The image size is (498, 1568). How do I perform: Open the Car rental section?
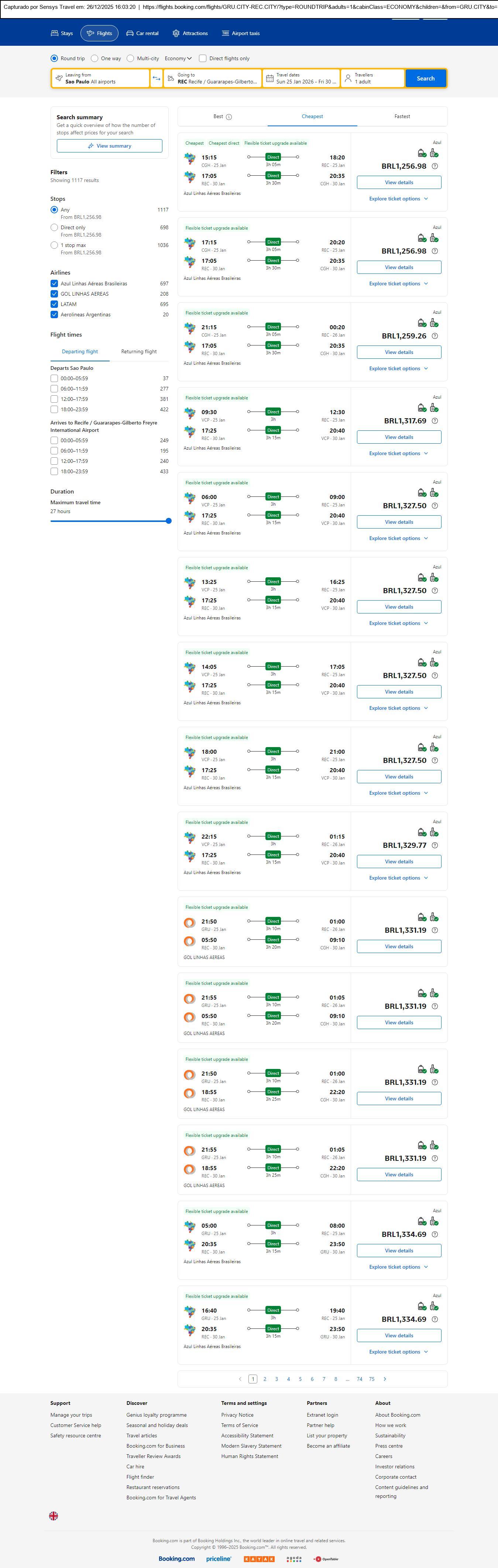(142, 34)
